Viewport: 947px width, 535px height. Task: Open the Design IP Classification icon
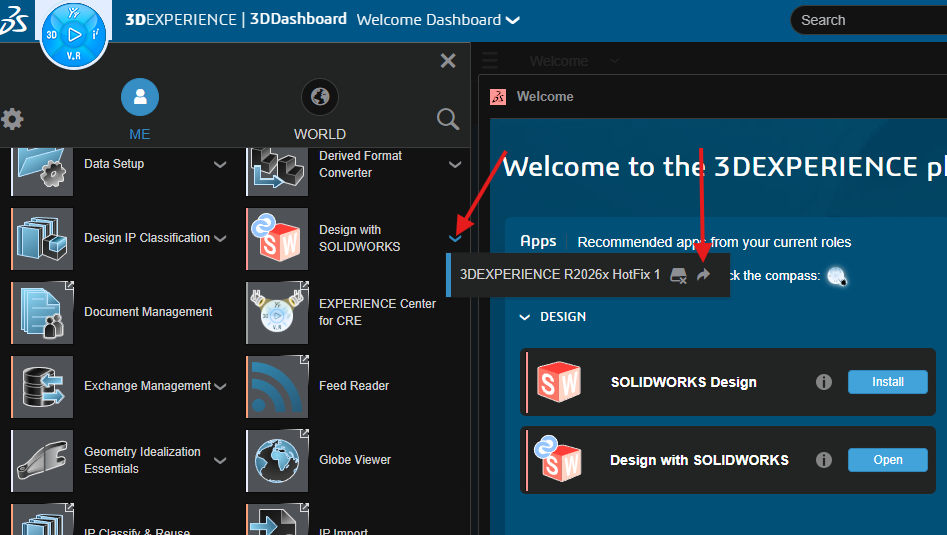tap(42, 239)
